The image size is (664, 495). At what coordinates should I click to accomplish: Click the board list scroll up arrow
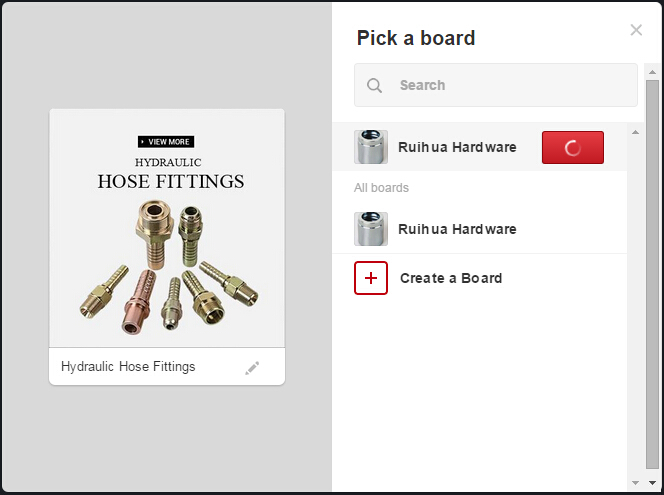point(636,131)
